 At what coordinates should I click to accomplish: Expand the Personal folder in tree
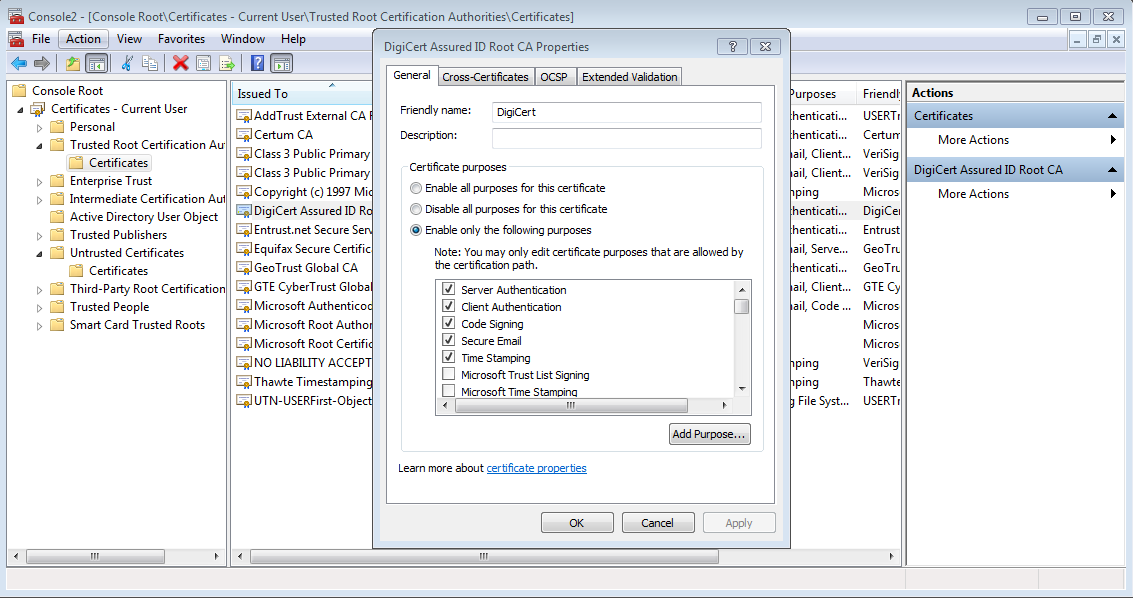click(x=40, y=127)
